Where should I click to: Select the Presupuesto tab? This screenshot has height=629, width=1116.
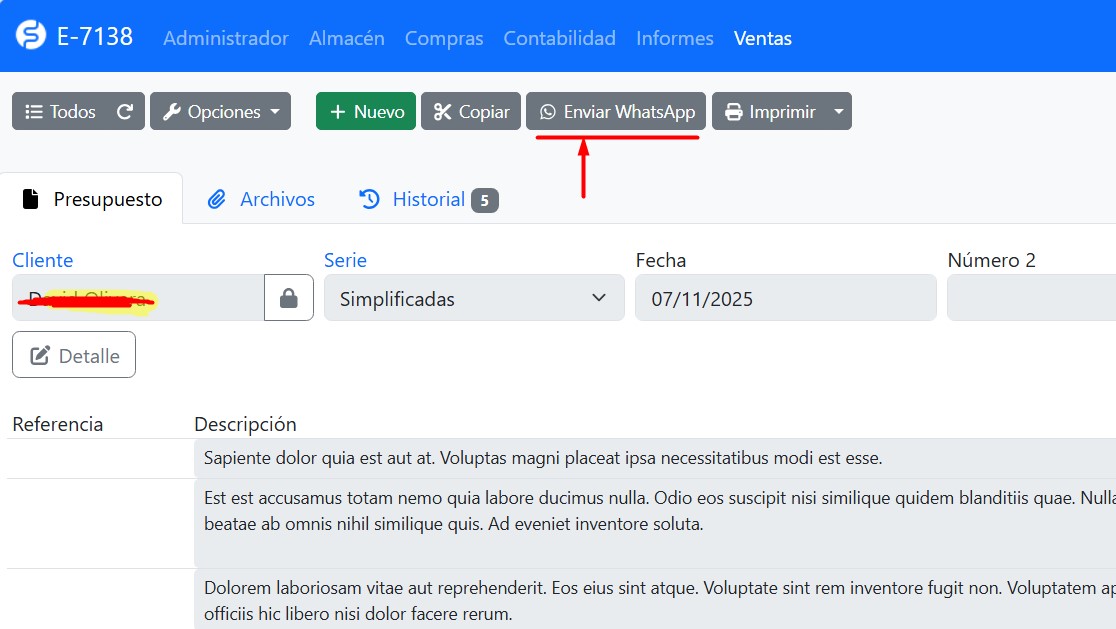tap(92, 199)
